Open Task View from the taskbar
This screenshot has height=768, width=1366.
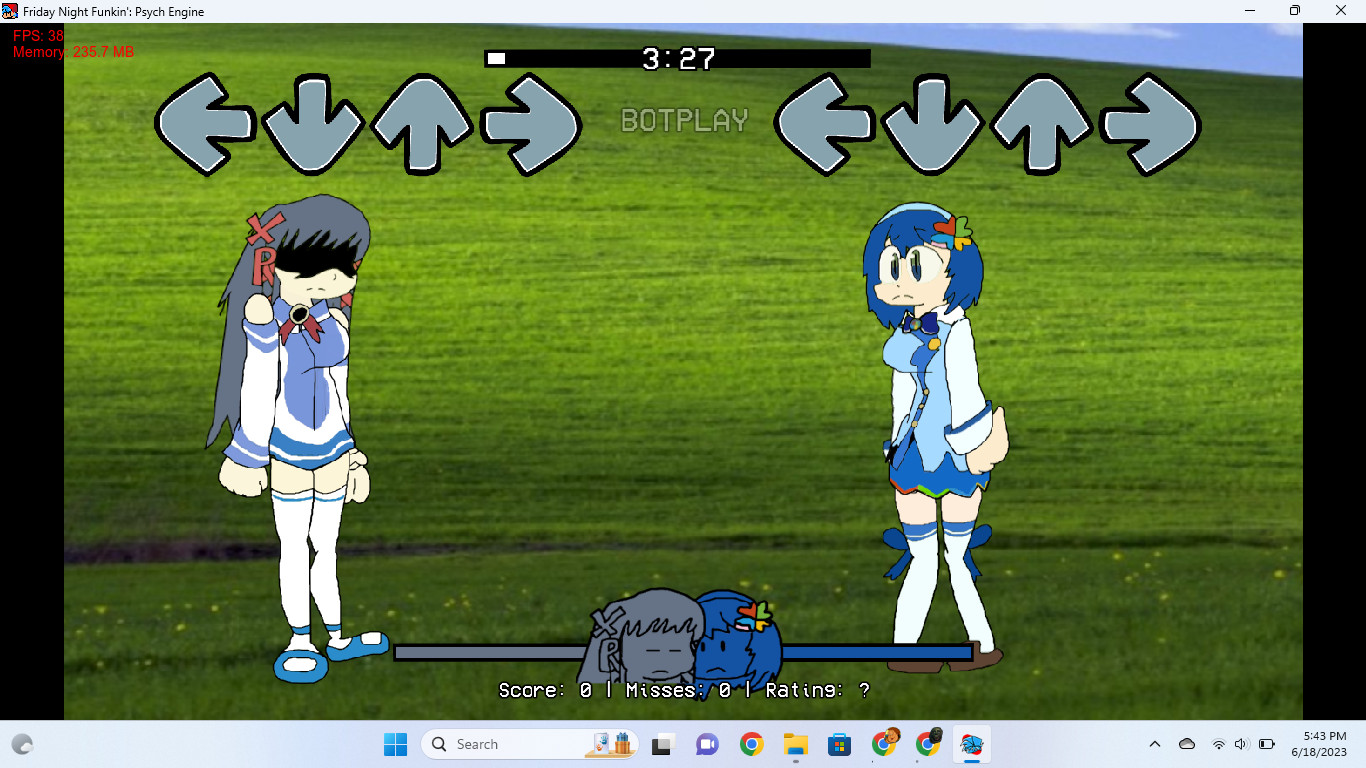662,744
